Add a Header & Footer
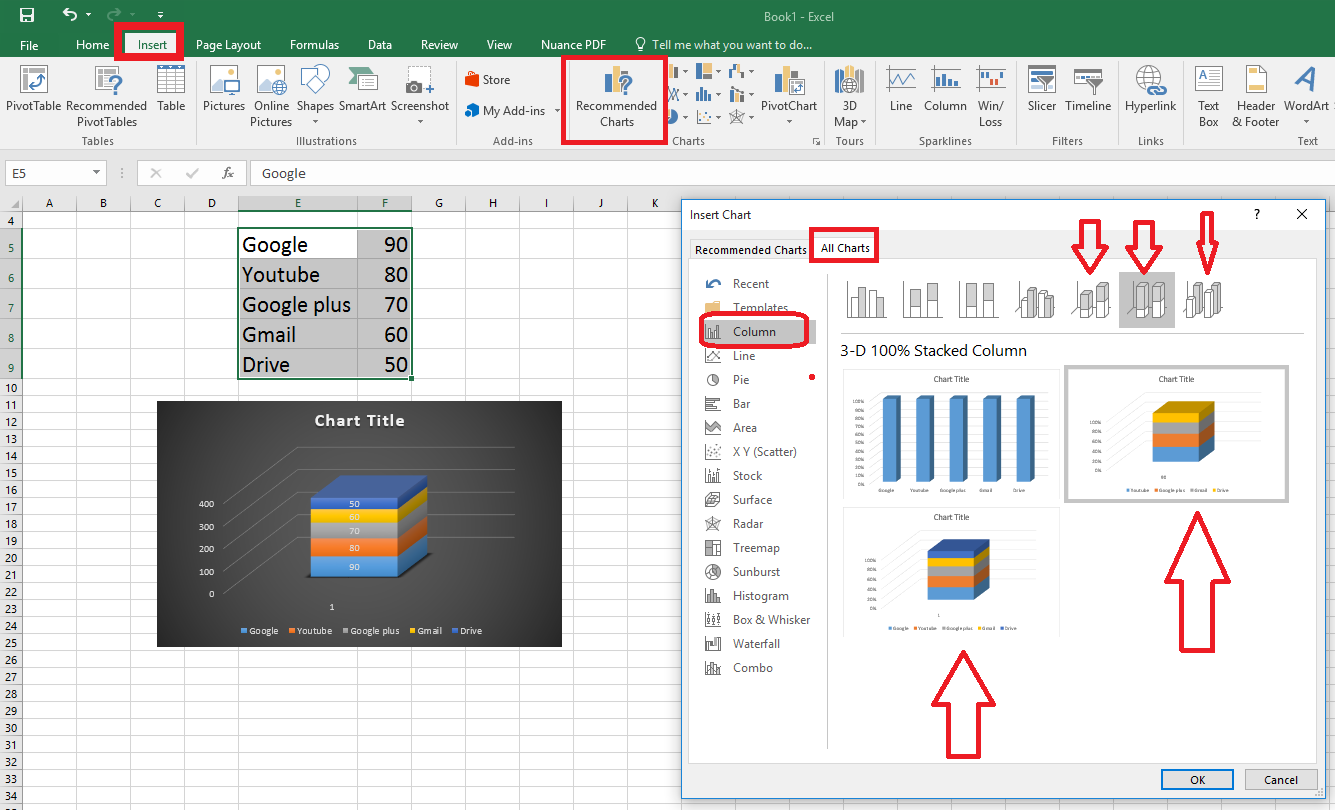Image resolution: width=1335 pixels, height=810 pixels. click(1256, 97)
